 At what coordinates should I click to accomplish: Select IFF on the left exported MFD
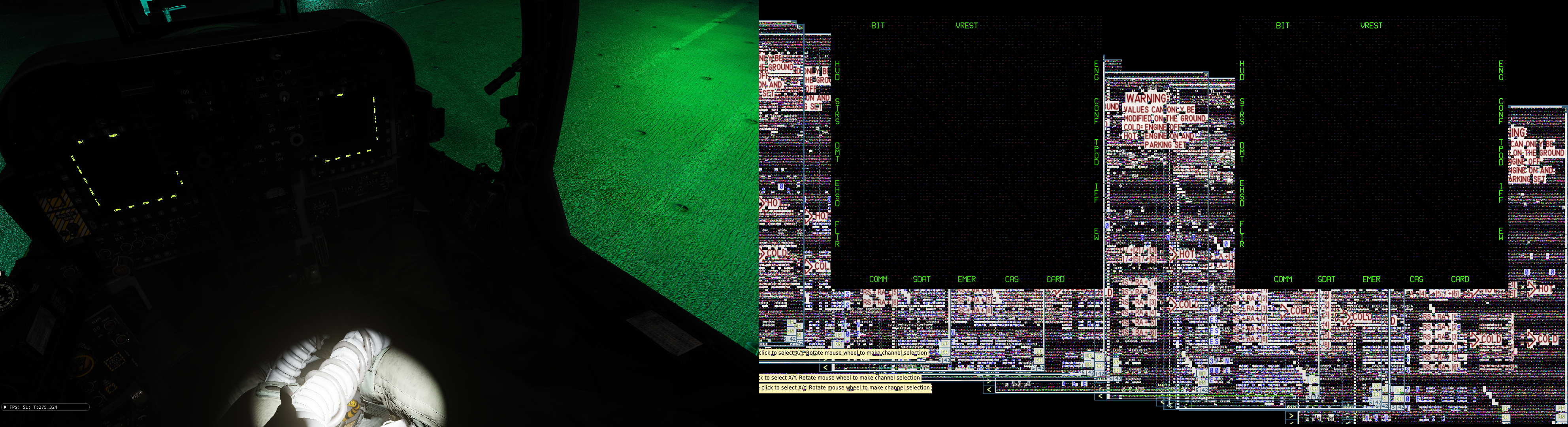point(1096,193)
